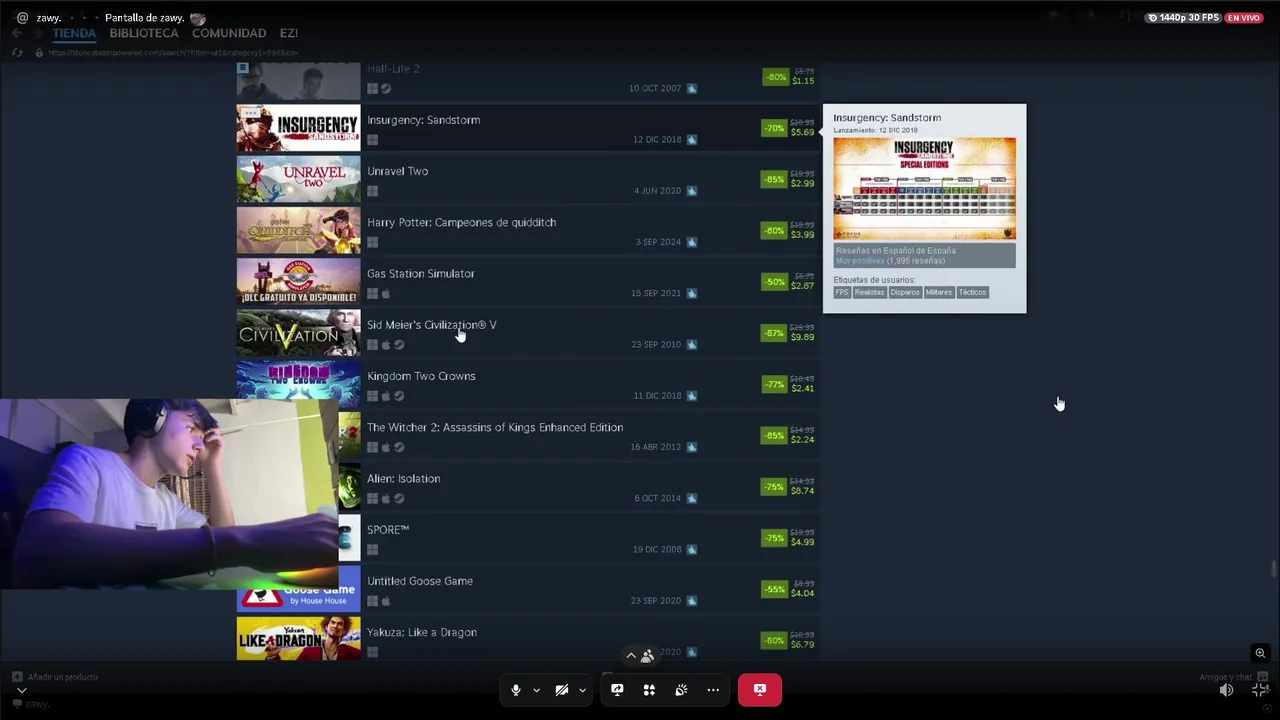Click the -55% discount on Goose Game
The width and height of the screenshot is (1280, 720).
(774, 589)
